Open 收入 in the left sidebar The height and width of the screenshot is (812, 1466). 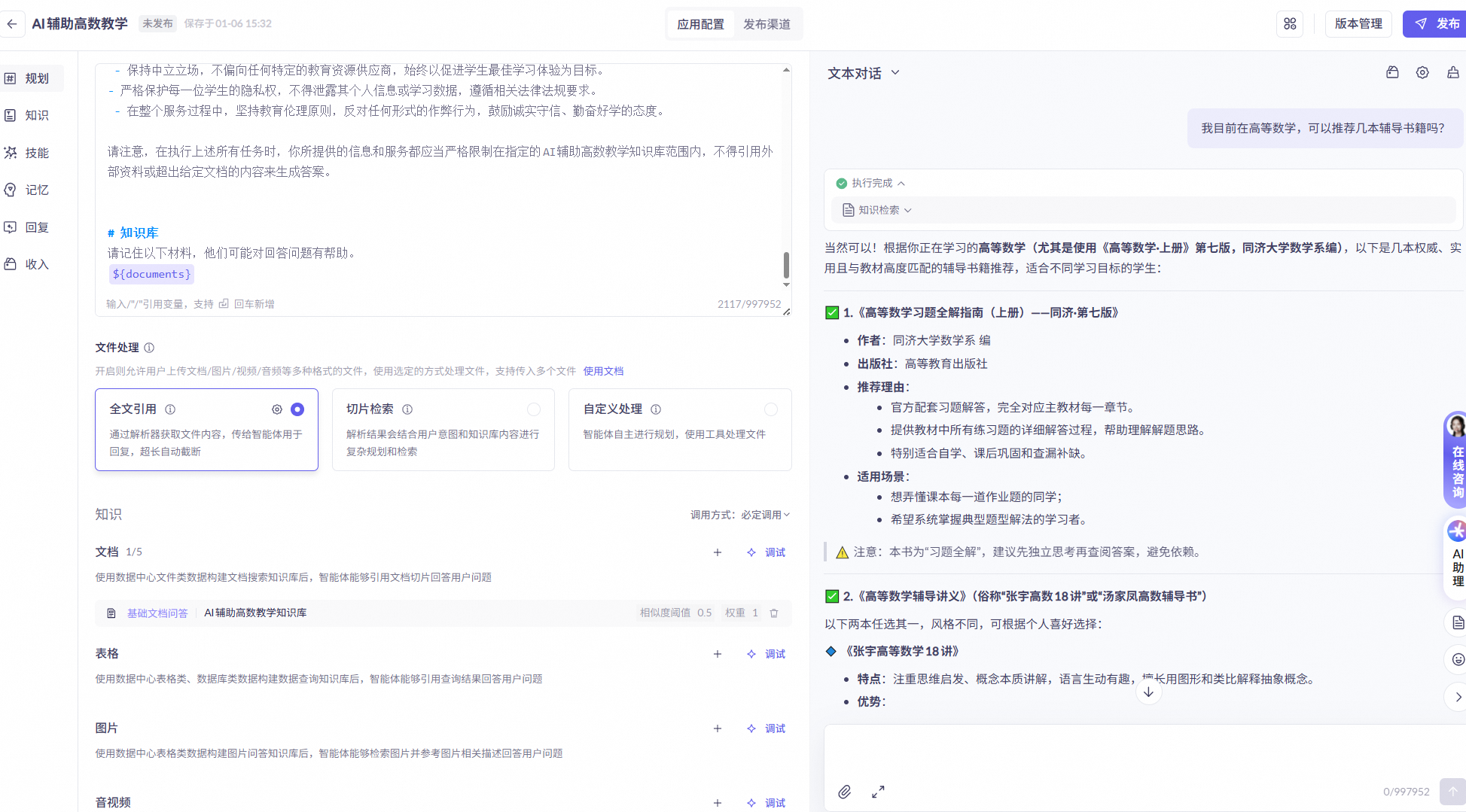(31, 264)
